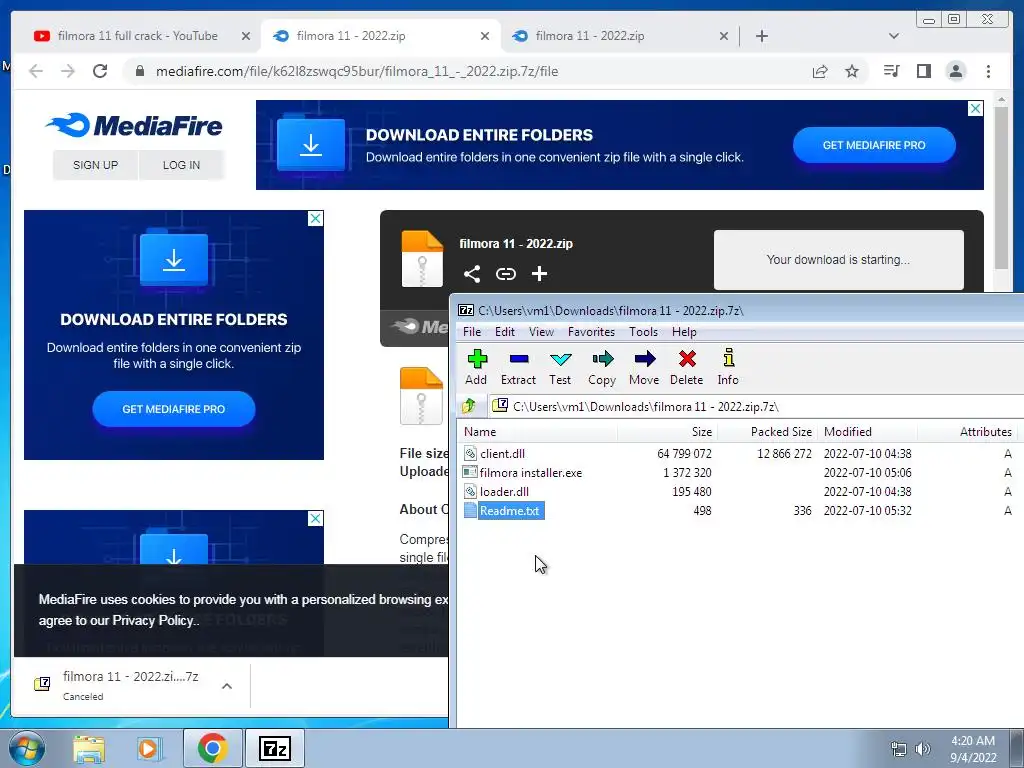
Task: Open the Favorites menu in 7-Zip
Action: click(x=592, y=332)
